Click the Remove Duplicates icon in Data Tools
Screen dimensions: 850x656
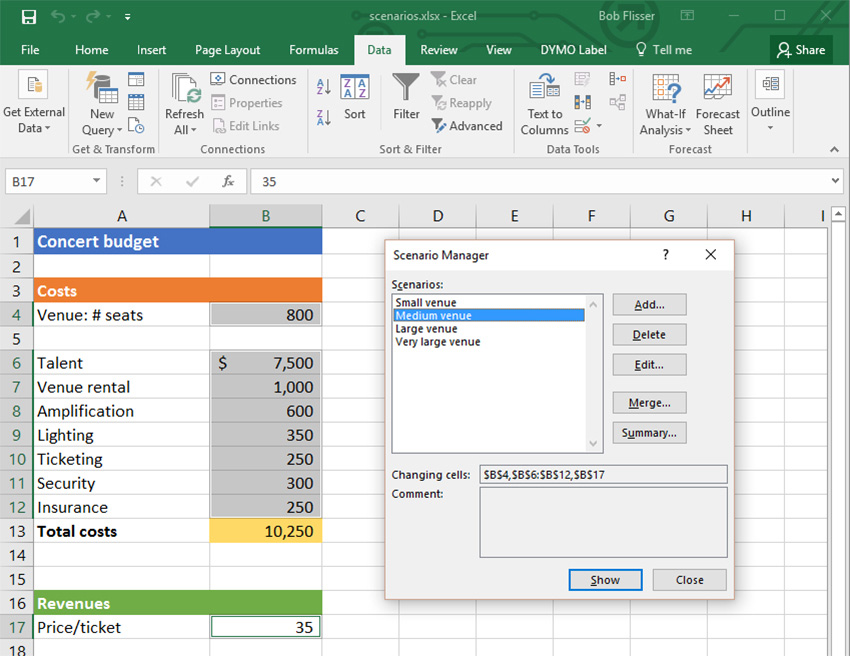583,102
